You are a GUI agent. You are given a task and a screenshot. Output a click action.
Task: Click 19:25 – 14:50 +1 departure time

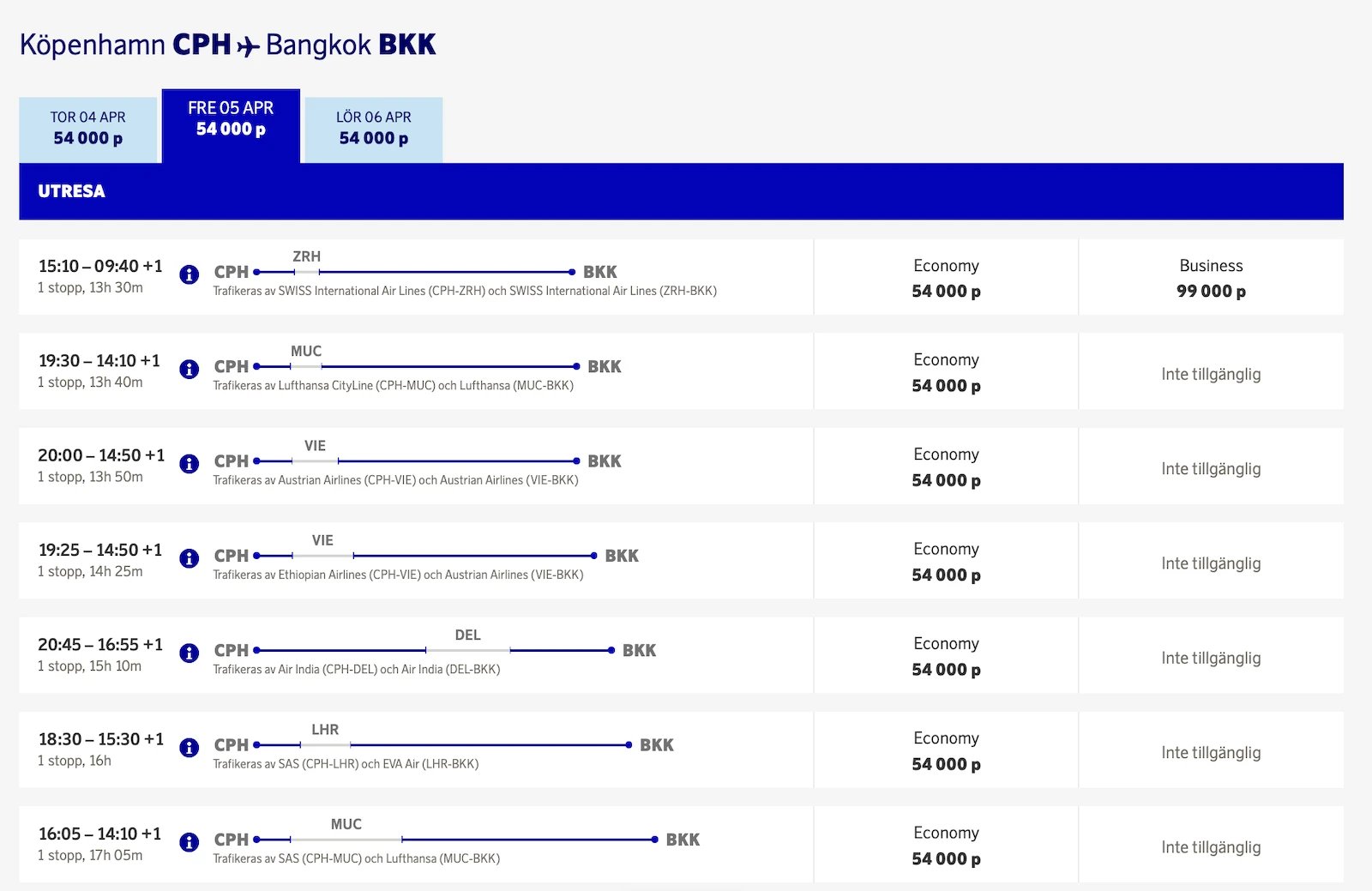pyautogui.click(x=100, y=550)
